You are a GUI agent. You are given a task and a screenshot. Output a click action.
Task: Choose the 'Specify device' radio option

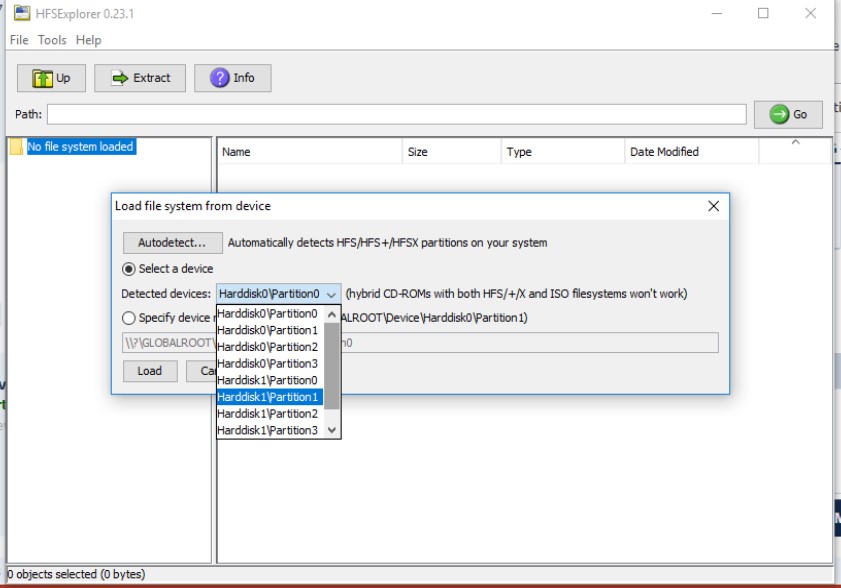point(129,318)
